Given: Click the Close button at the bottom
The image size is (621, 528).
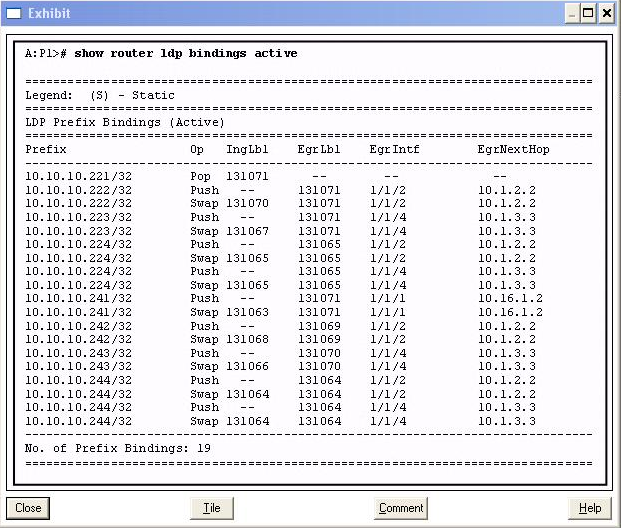Looking at the screenshot, I should click(28, 508).
